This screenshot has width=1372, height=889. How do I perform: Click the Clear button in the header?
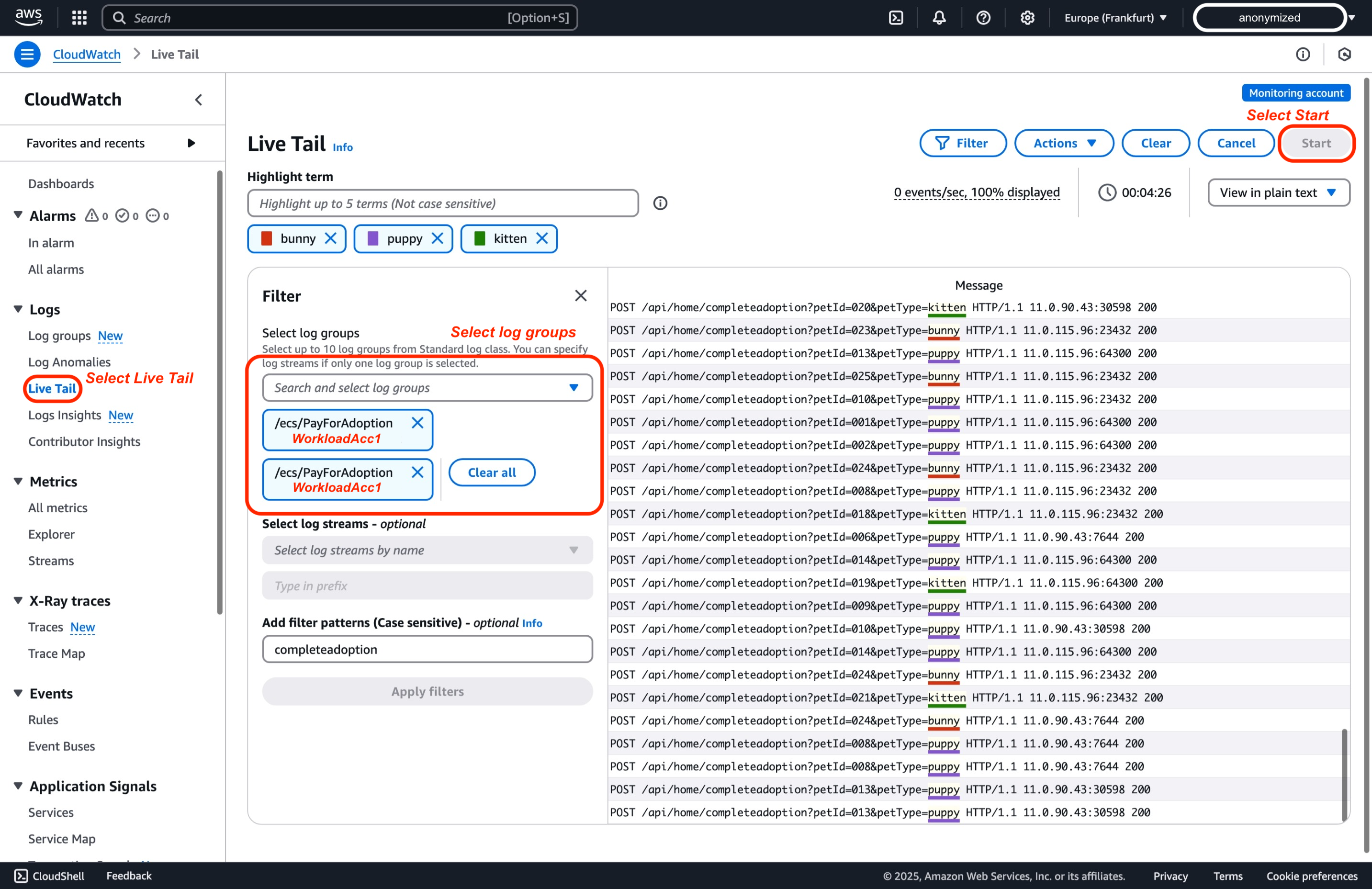click(1155, 143)
